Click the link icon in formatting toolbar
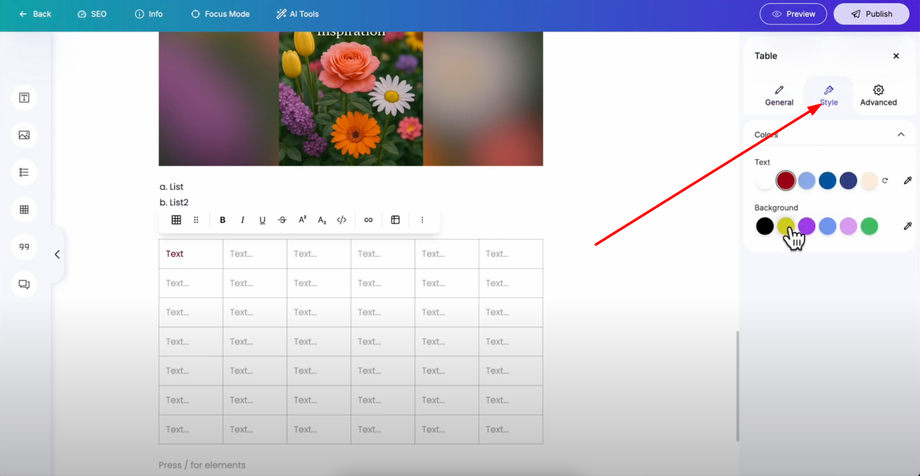Screen dimensions: 920x476 [368, 220]
